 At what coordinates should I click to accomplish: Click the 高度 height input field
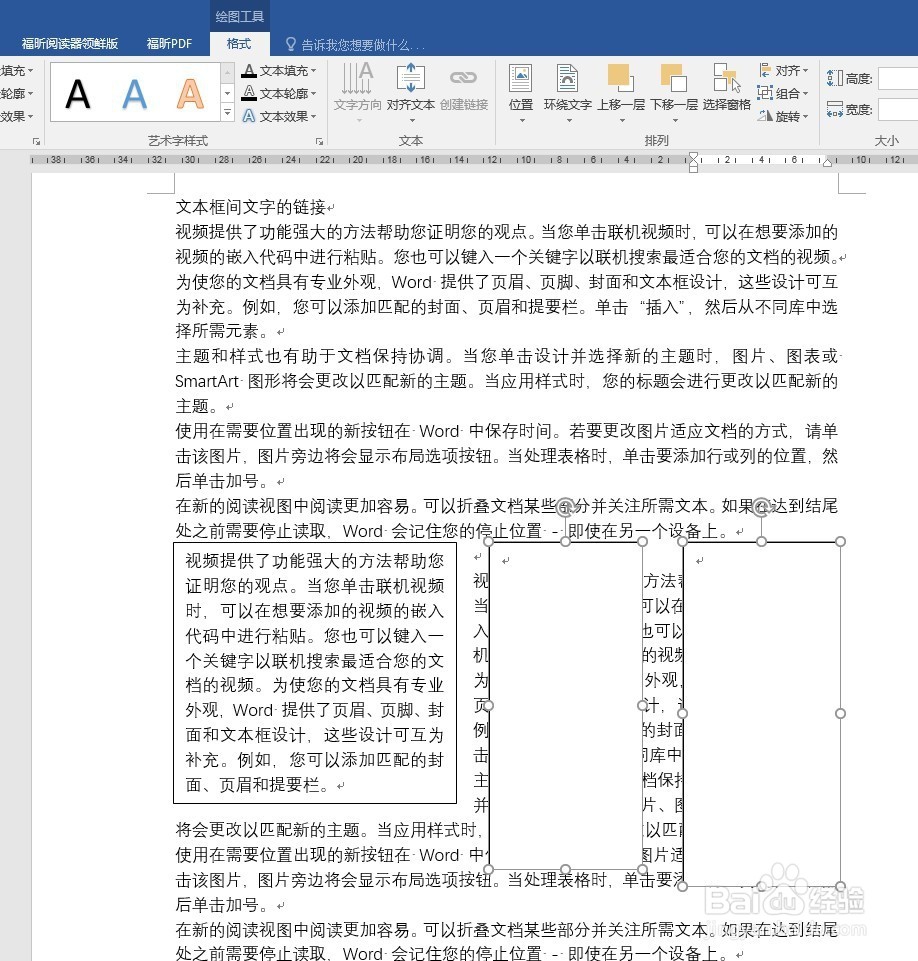[898, 78]
